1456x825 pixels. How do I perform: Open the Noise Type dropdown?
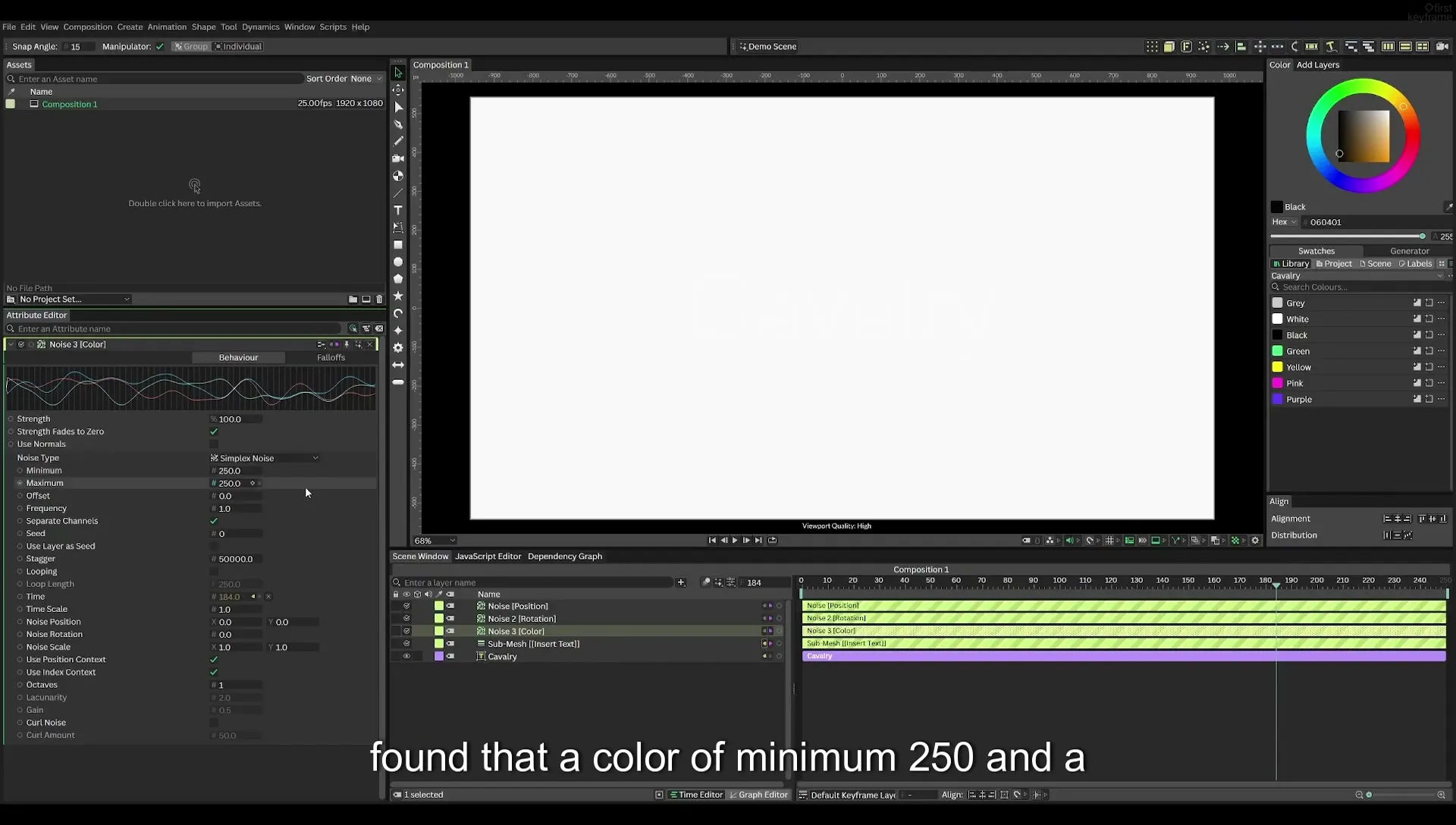(x=265, y=458)
